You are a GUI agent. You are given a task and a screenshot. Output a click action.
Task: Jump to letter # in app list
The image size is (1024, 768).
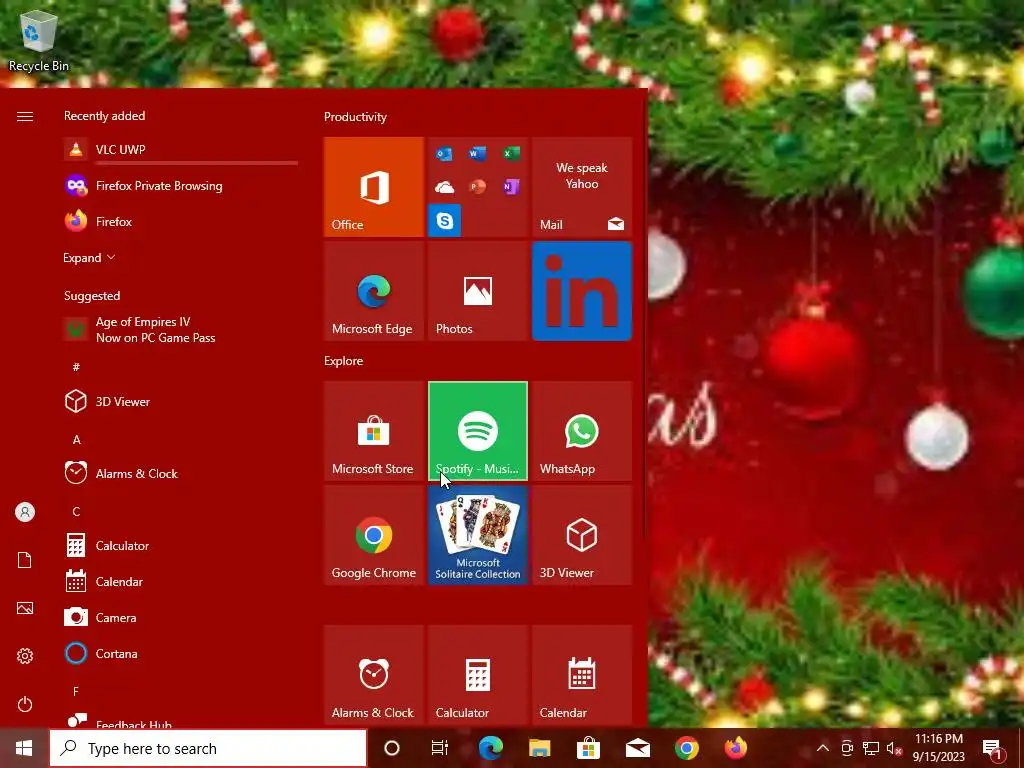(76, 367)
